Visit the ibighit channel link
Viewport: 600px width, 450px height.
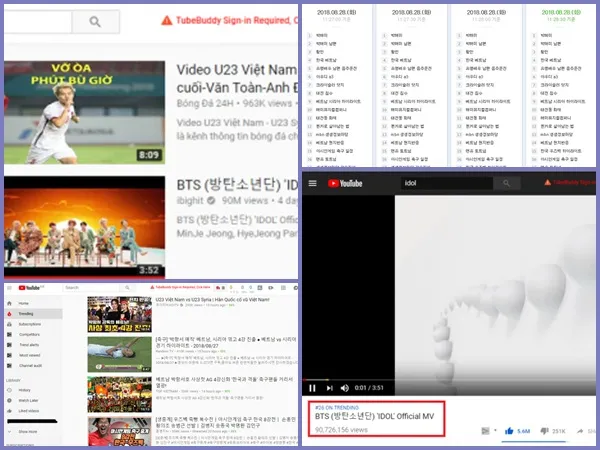pyautogui.click(x=190, y=201)
